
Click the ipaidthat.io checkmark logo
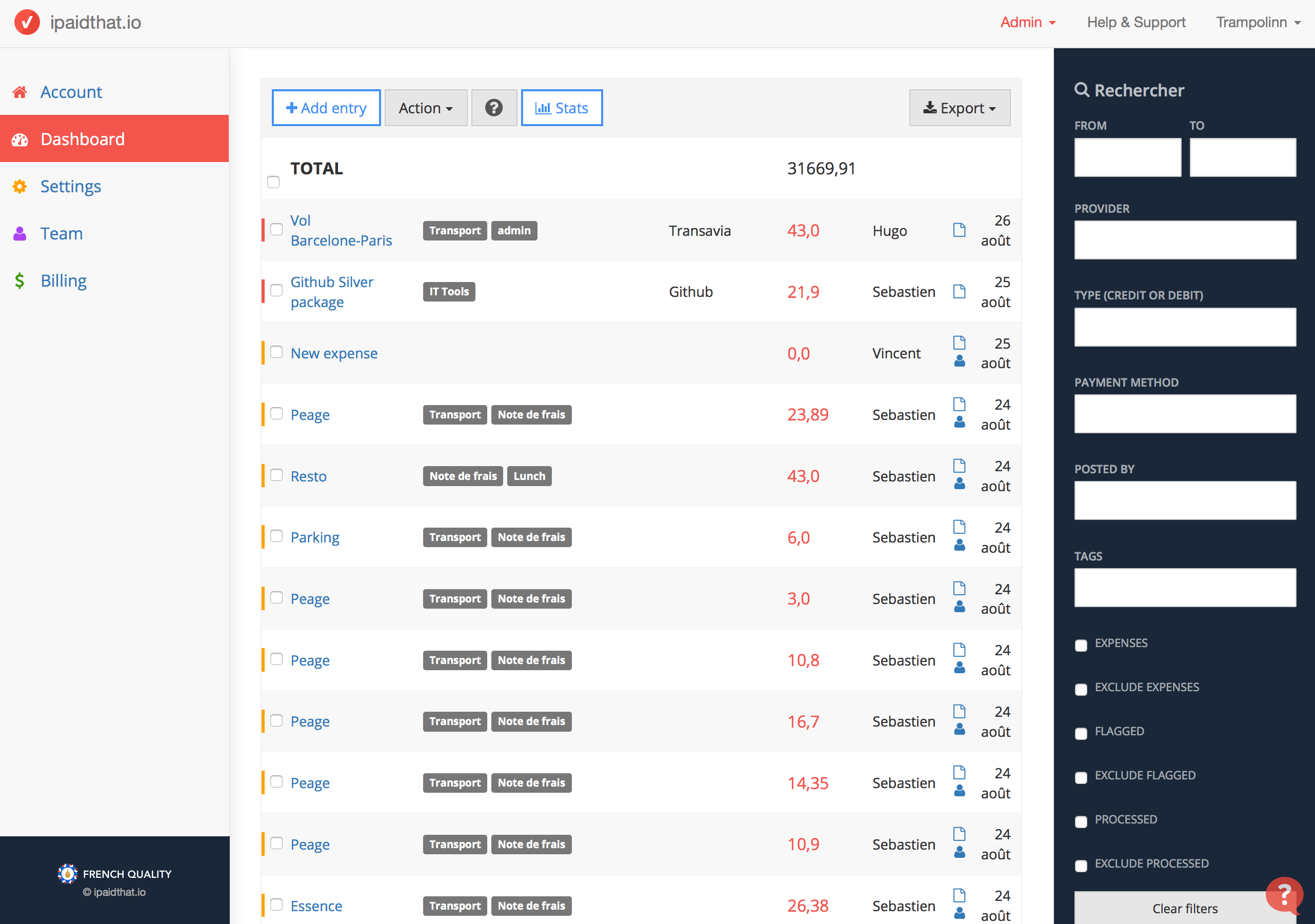pyautogui.click(x=26, y=23)
